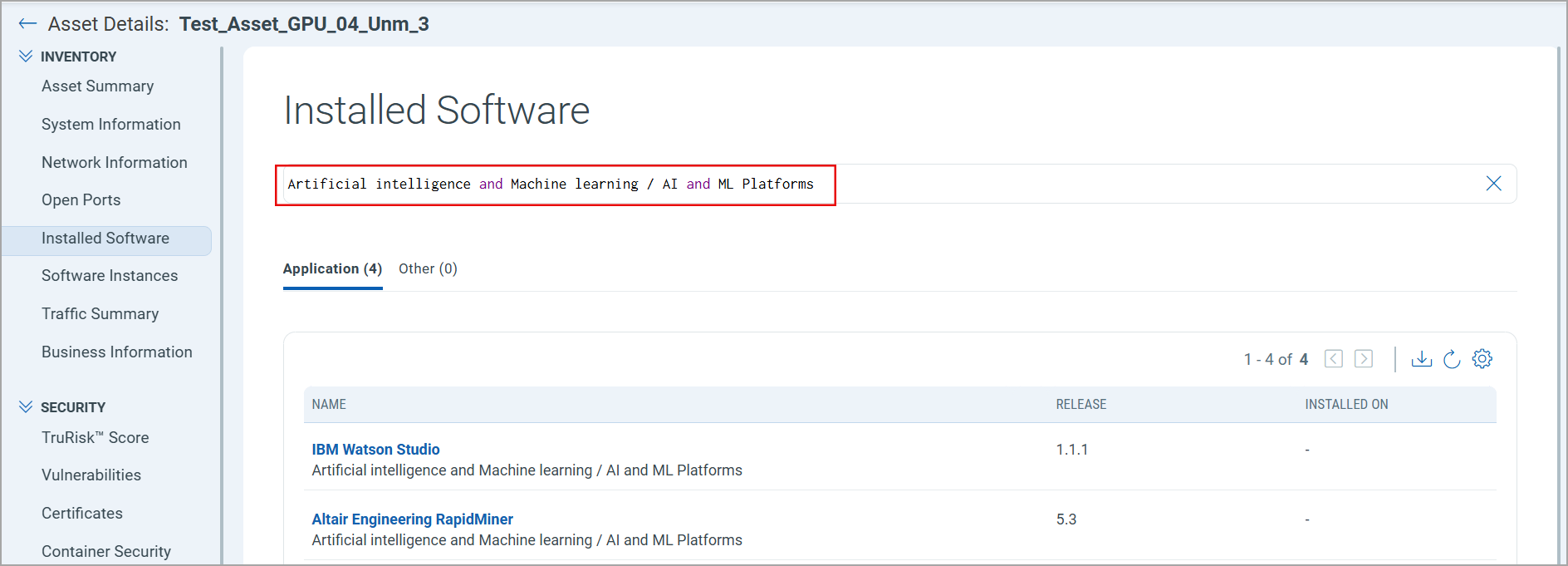1568x566 pixels.
Task: Go to previous page of results
Action: (1333, 359)
